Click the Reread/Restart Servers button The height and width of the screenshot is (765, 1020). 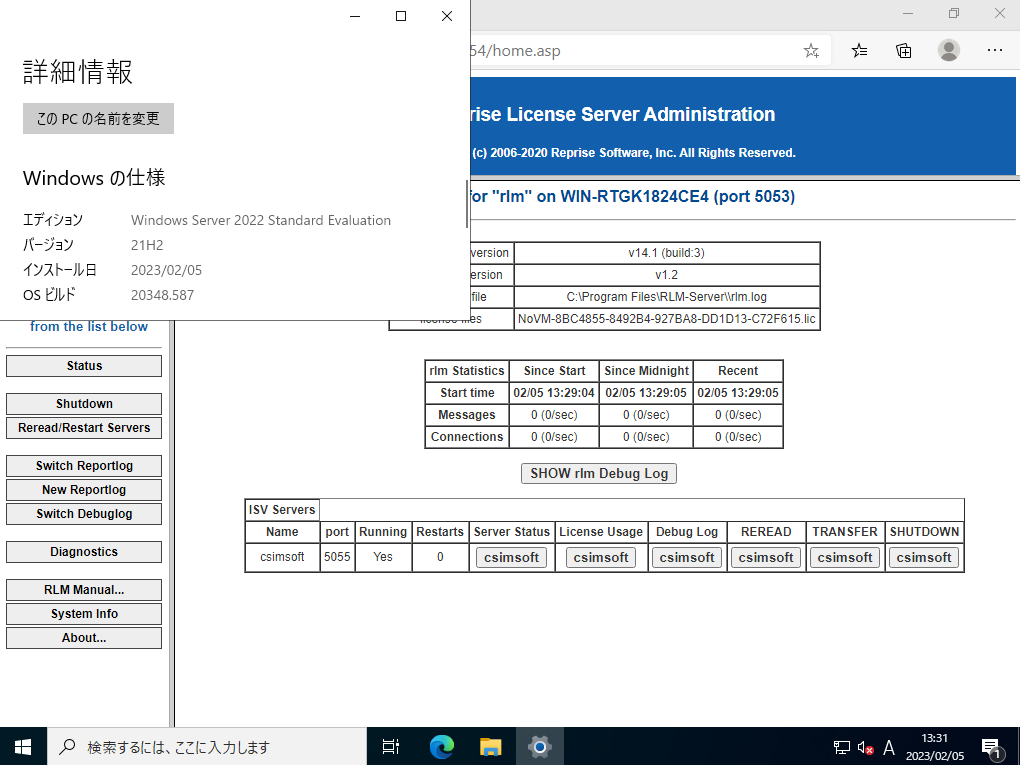pyautogui.click(x=84, y=428)
